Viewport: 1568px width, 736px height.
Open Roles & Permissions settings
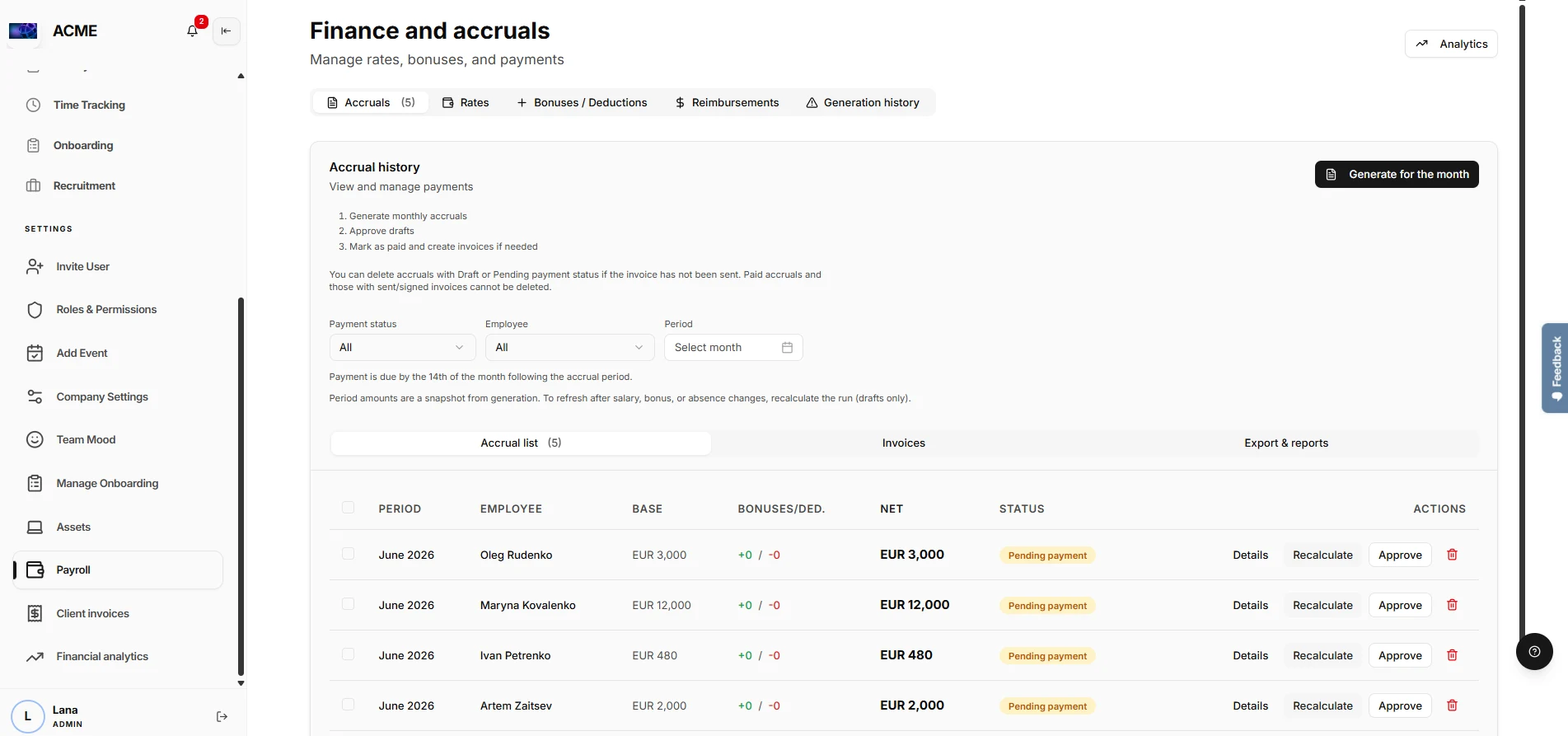pyautogui.click(x=106, y=310)
